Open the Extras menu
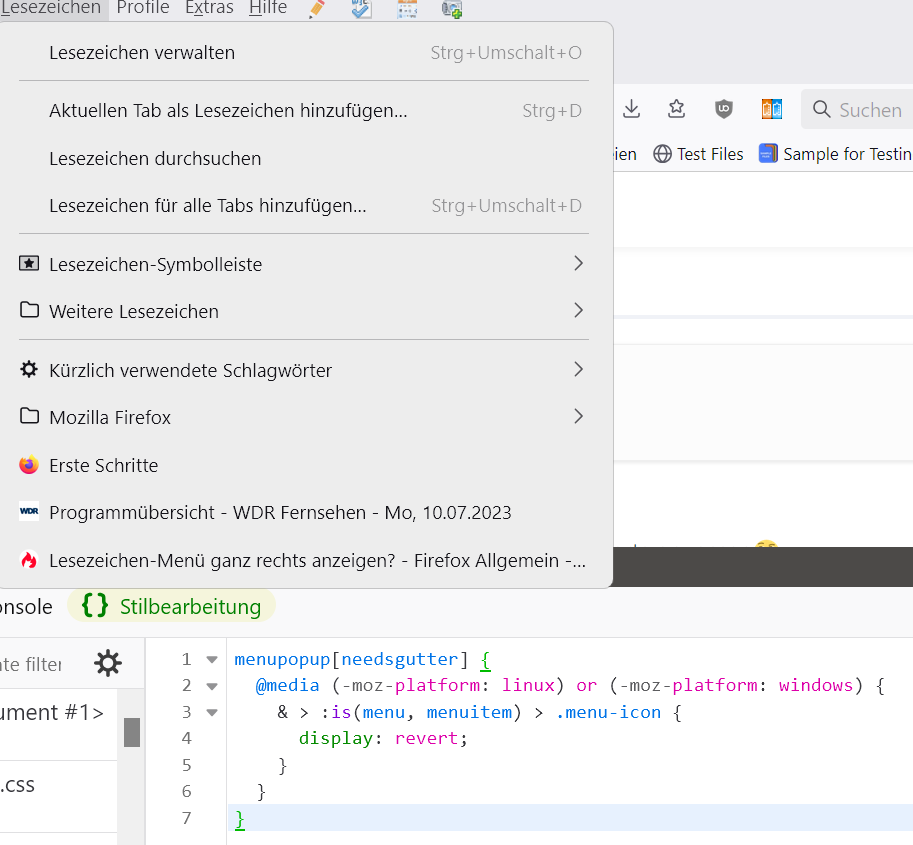Screen dimensions: 913x845 point(209,9)
